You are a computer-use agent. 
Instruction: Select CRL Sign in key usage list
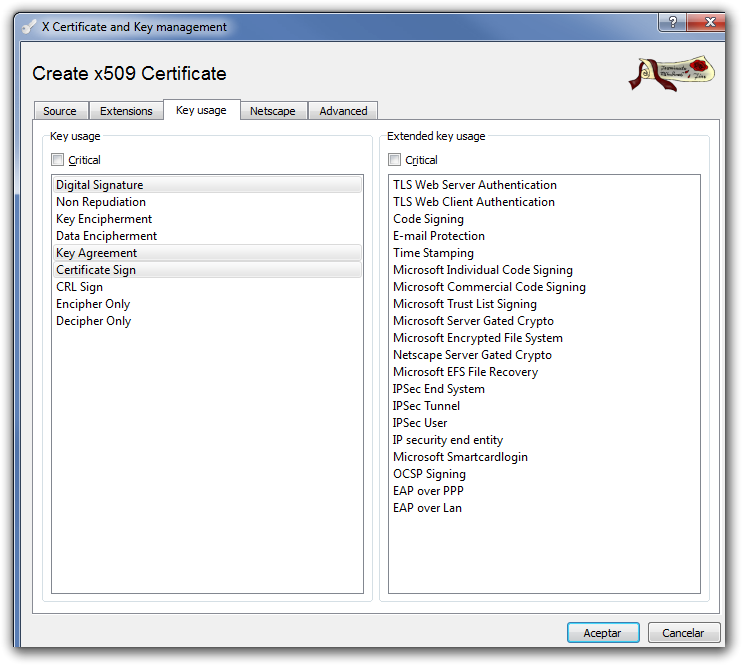79,287
